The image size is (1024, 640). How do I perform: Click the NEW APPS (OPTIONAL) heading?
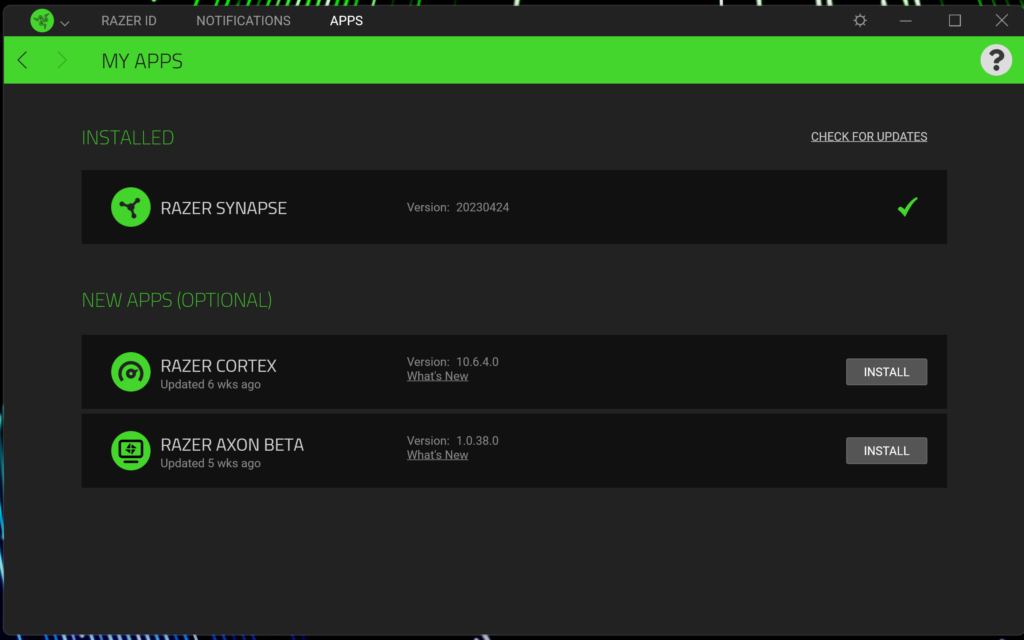pyautogui.click(x=176, y=300)
